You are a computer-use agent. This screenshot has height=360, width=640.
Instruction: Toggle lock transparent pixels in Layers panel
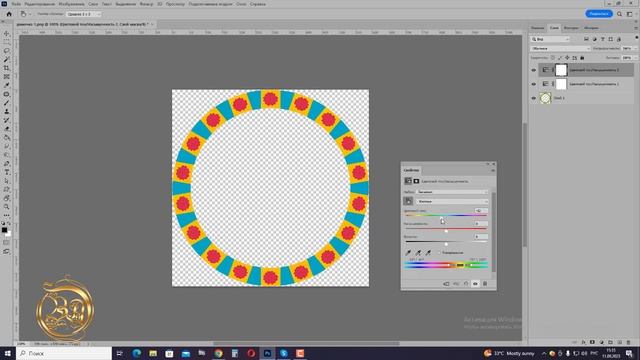pyautogui.click(x=553, y=58)
